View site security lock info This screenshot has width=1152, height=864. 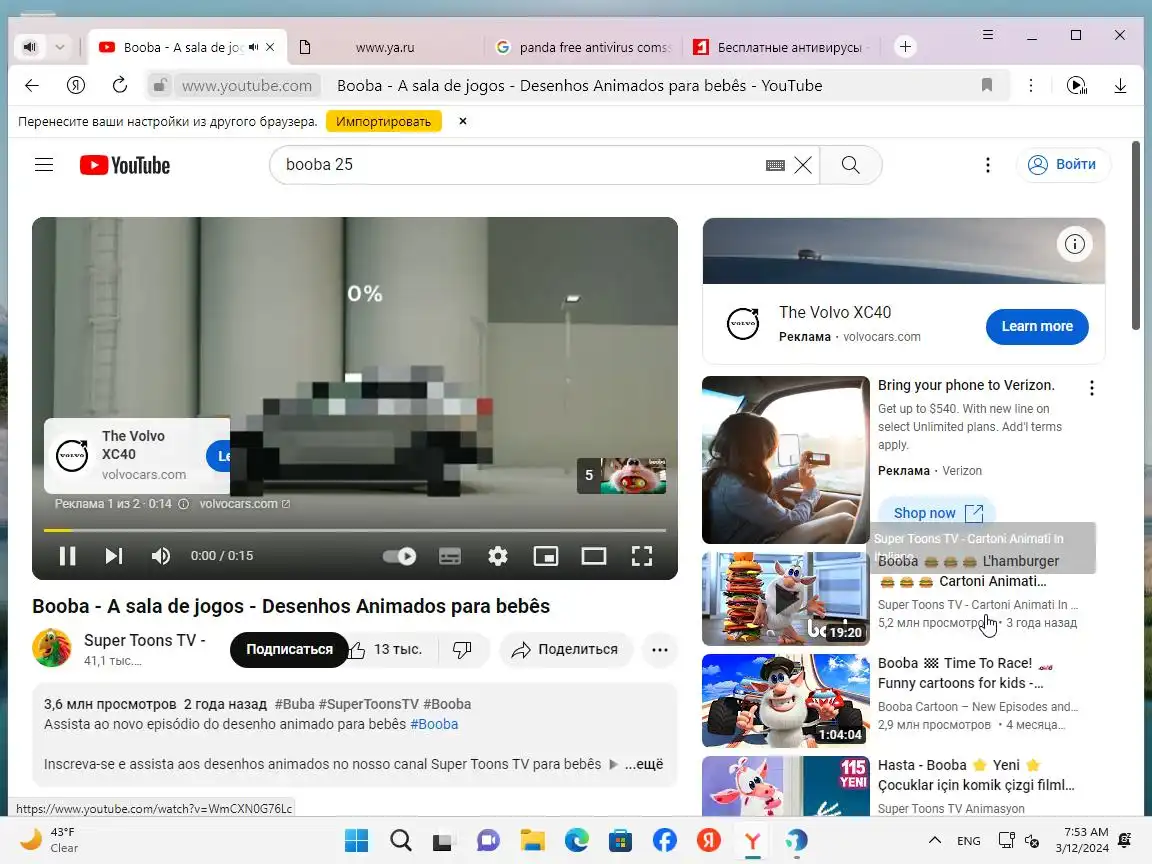[x=159, y=85]
